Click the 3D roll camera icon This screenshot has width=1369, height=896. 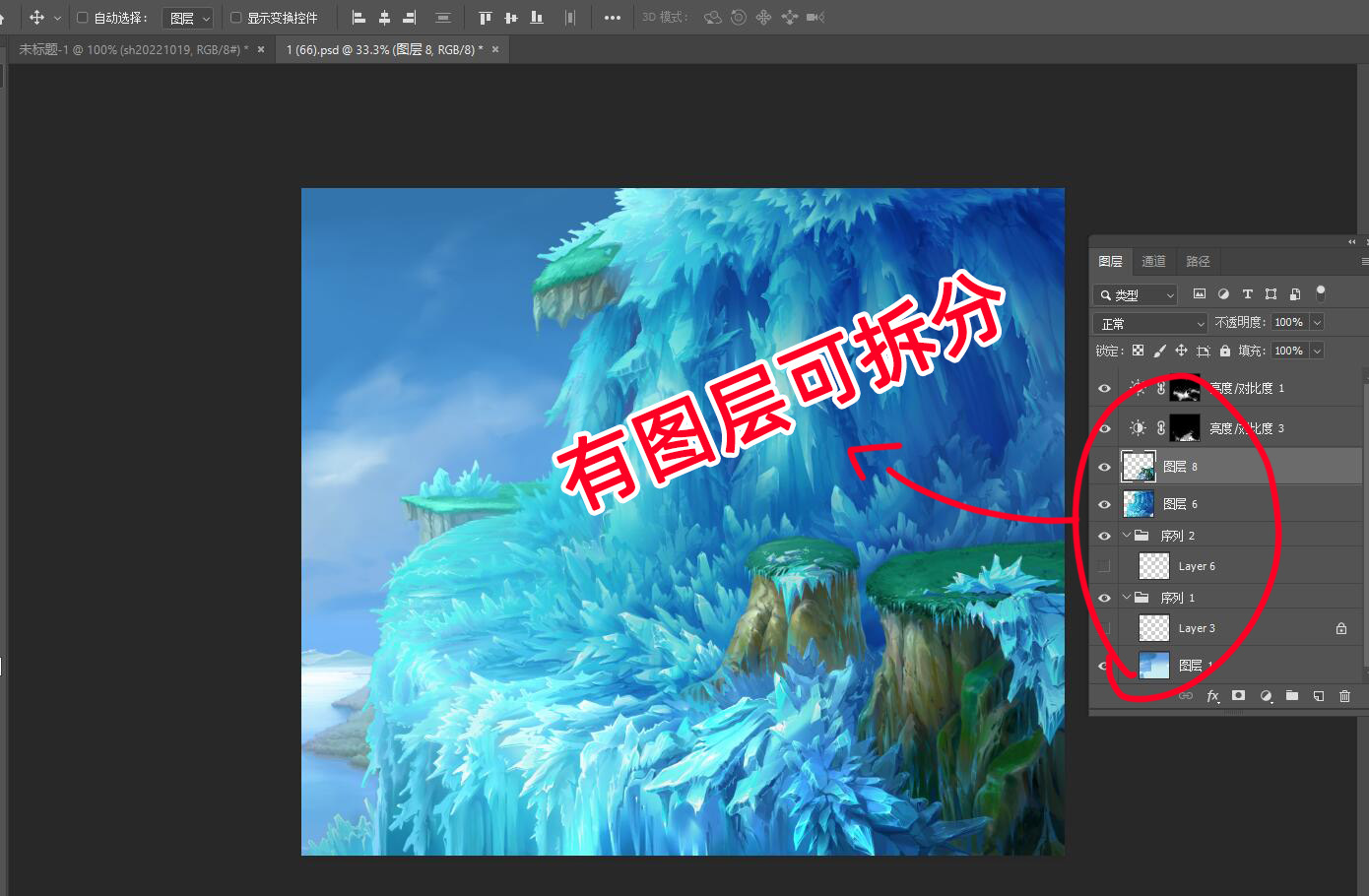[x=739, y=18]
